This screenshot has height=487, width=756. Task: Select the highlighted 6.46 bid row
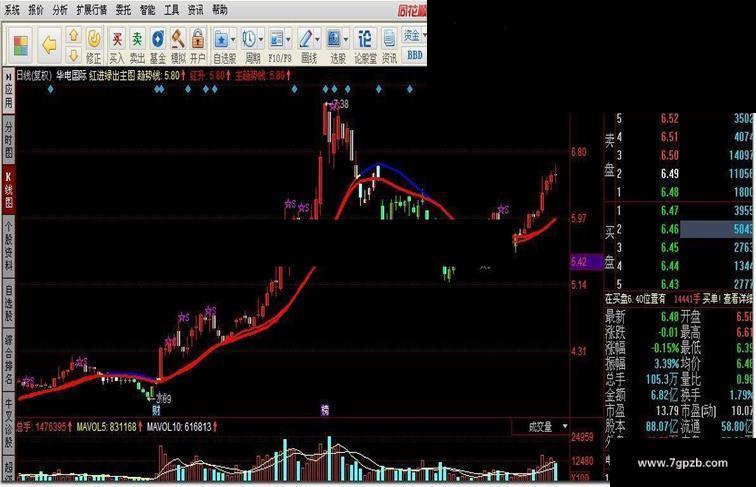tap(679, 229)
